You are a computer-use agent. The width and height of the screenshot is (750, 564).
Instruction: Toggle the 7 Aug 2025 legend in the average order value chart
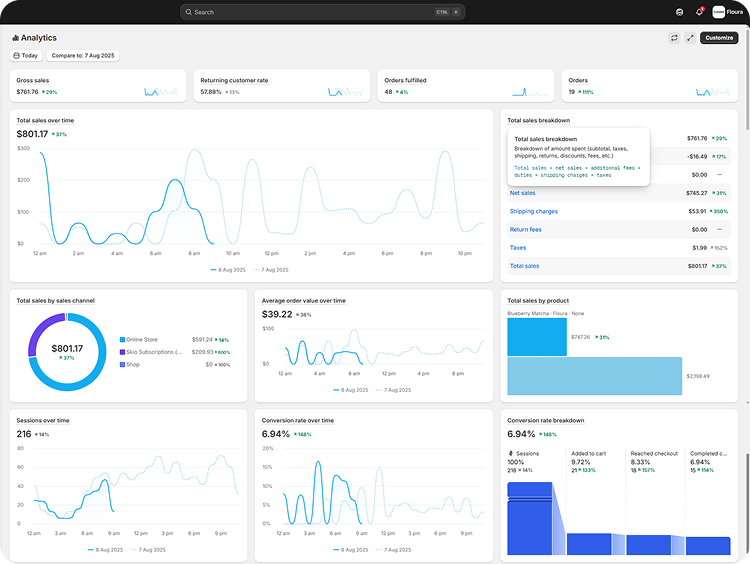pyautogui.click(x=394, y=390)
